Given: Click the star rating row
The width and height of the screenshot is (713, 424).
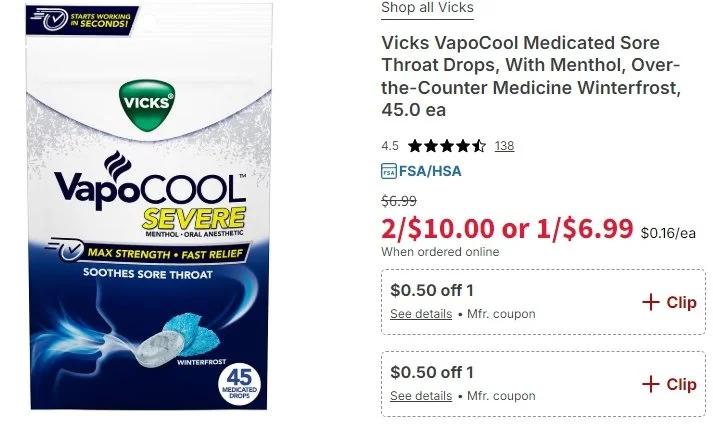Looking at the screenshot, I should (x=447, y=146).
